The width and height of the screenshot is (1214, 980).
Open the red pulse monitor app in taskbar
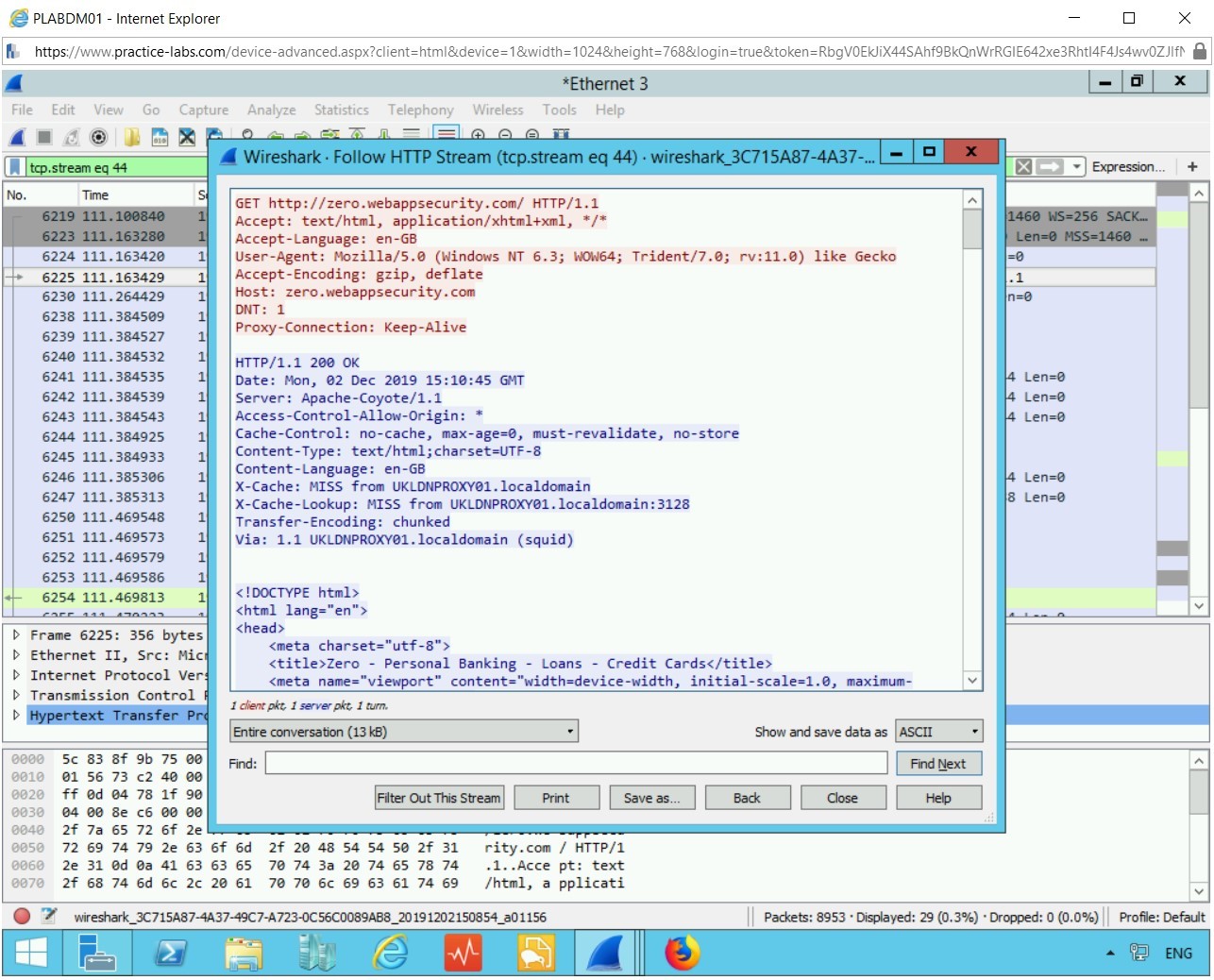(x=464, y=953)
